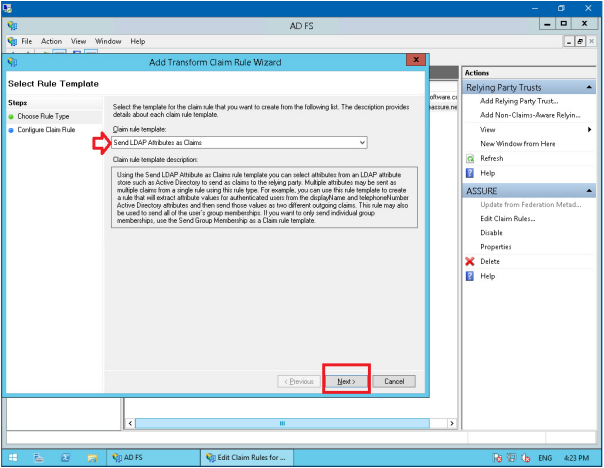
Task: Click the green Refresh icon in Actions
Action: (470, 159)
